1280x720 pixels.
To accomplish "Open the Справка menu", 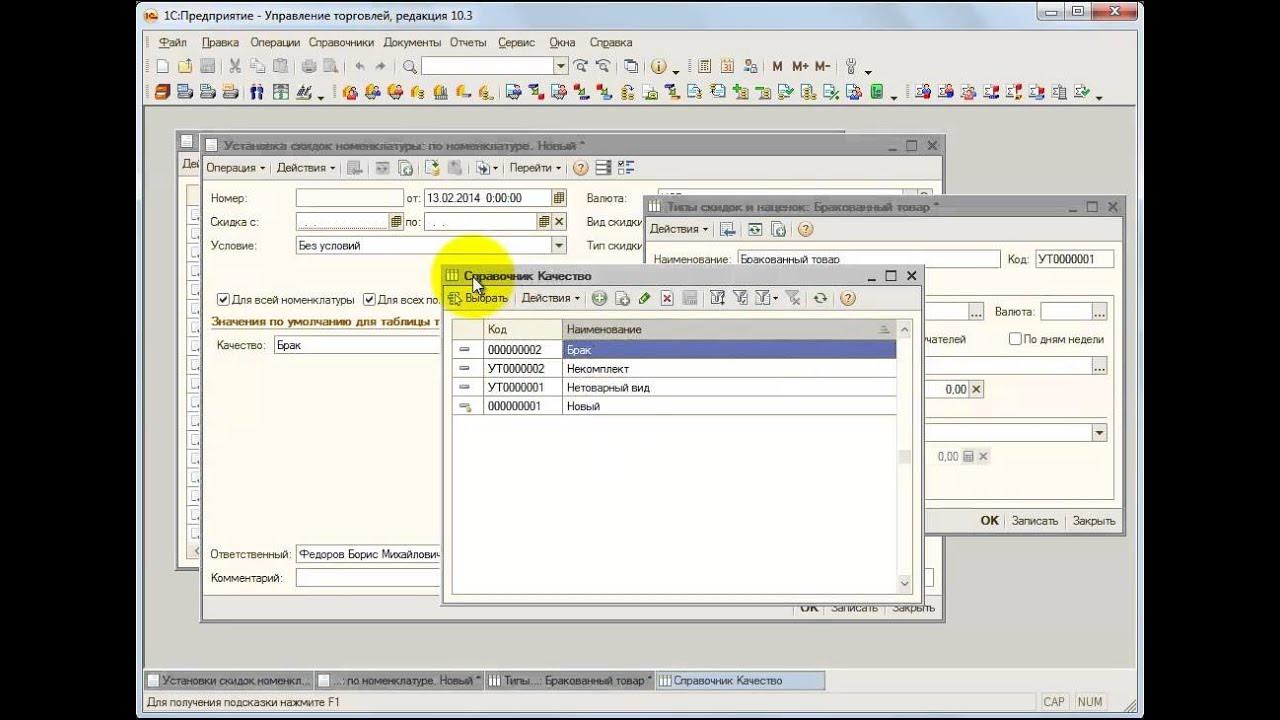I will 611,43.
